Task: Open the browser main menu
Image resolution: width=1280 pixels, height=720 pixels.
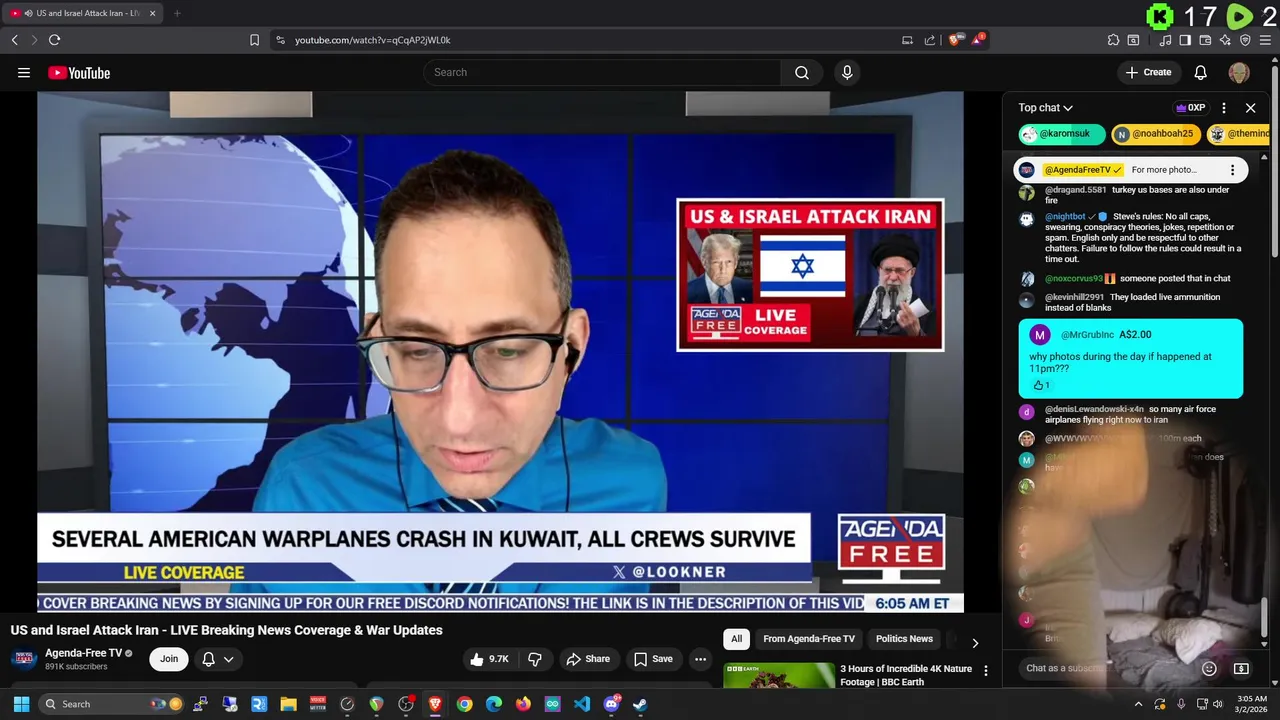Action: point(1266,40)
